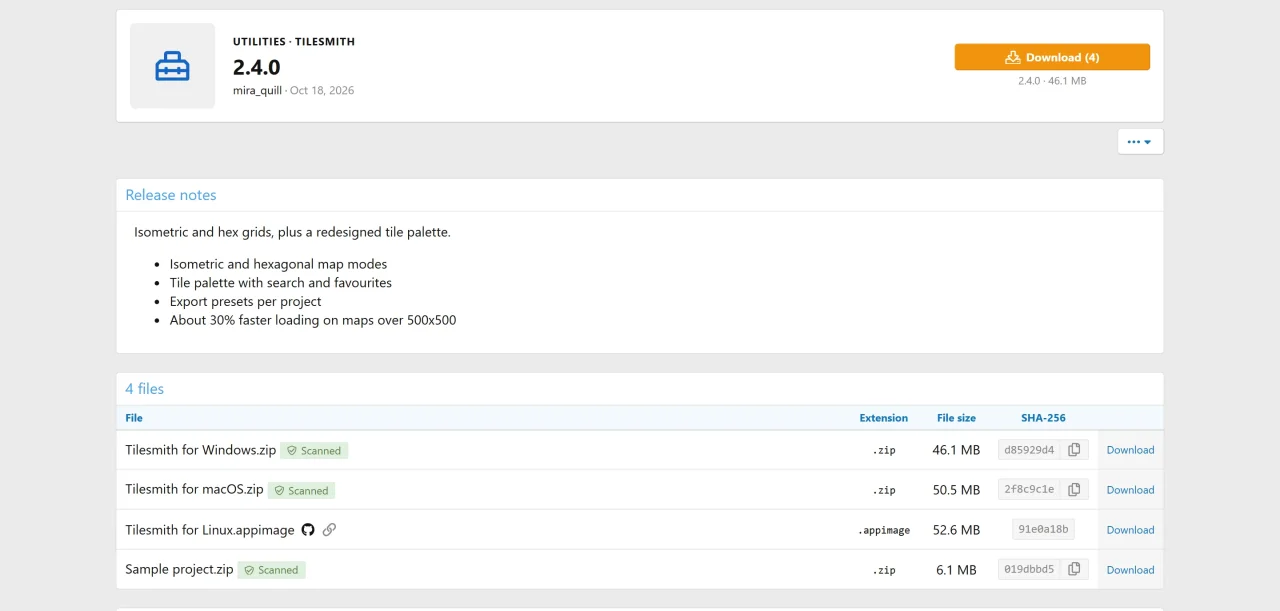Click the Release notes heading
Screen dimensions: 1280x611
171,195
